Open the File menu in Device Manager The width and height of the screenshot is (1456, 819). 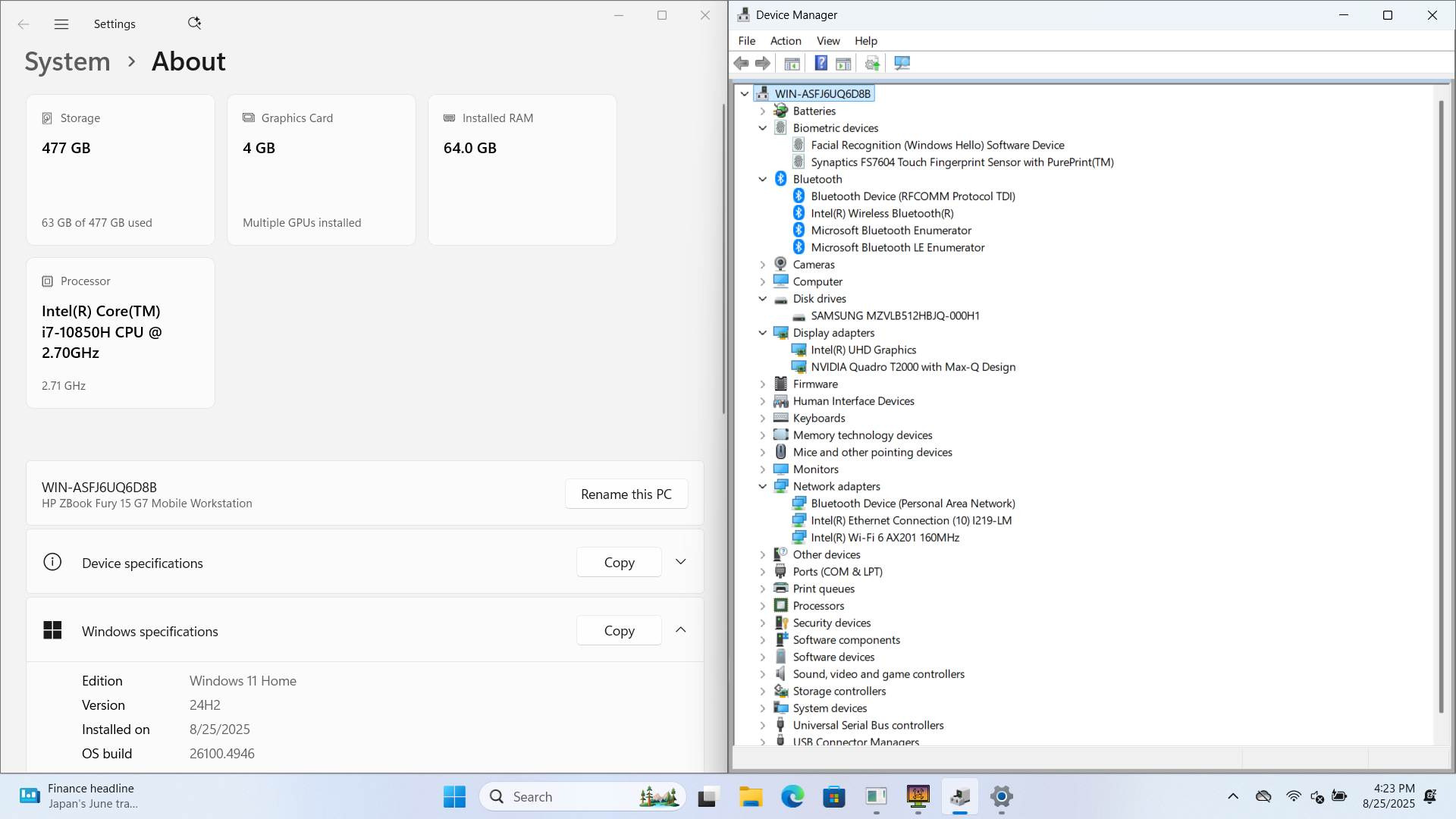(x=747, y=41)
